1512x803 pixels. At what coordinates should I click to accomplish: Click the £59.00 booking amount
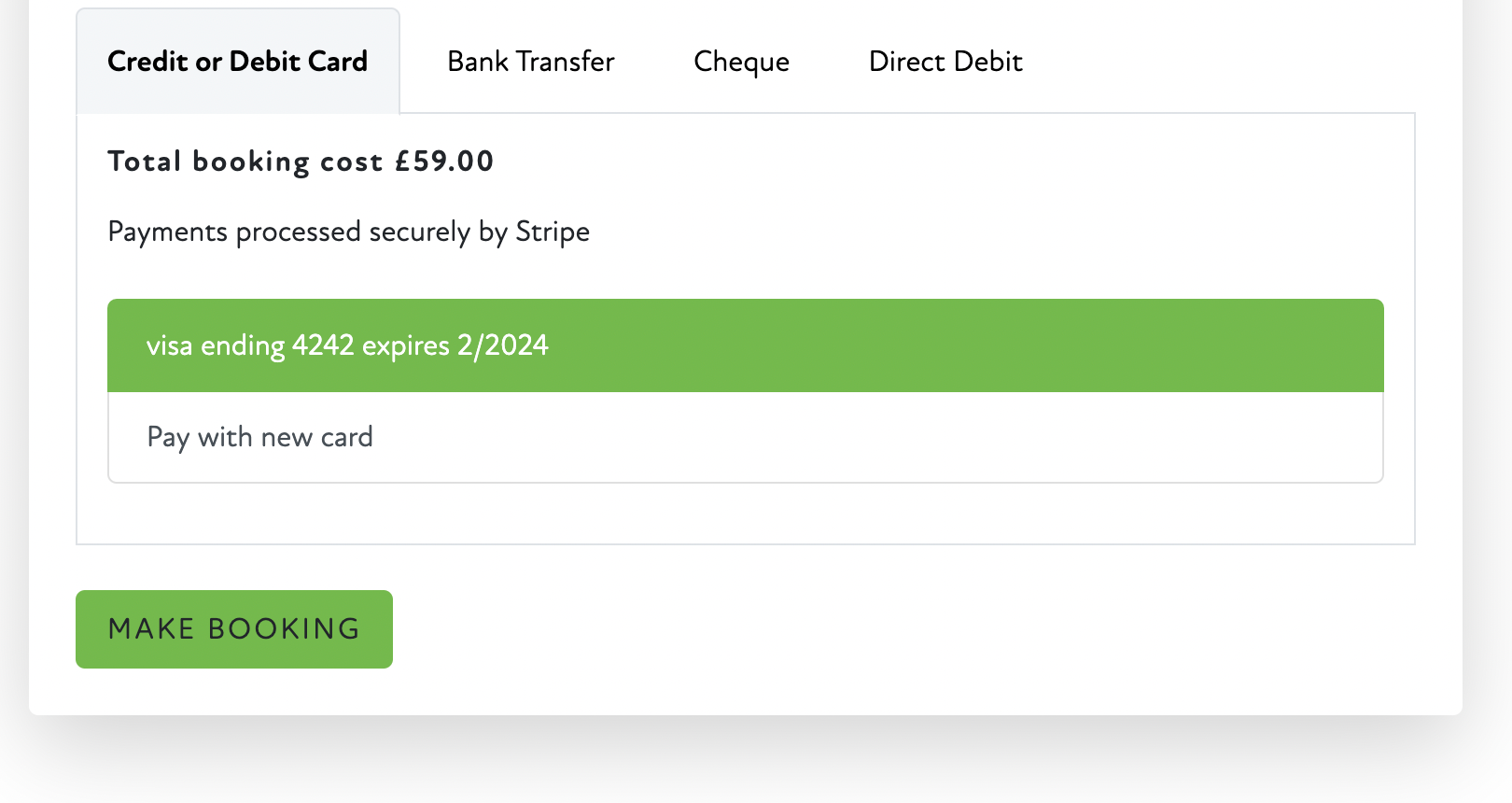tap(444, 162)
